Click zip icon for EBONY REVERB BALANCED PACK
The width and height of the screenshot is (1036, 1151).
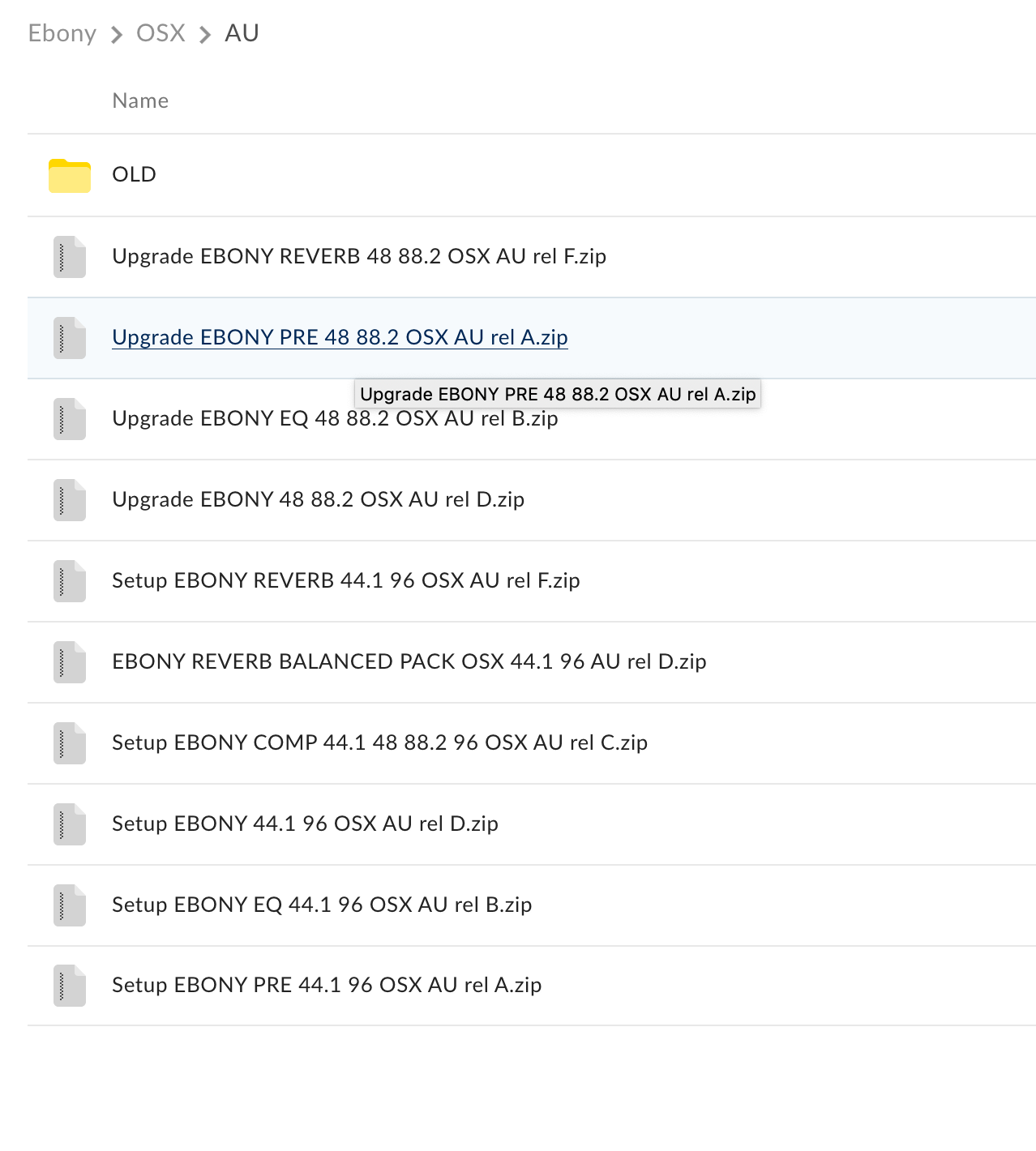(x=69, y=662)
